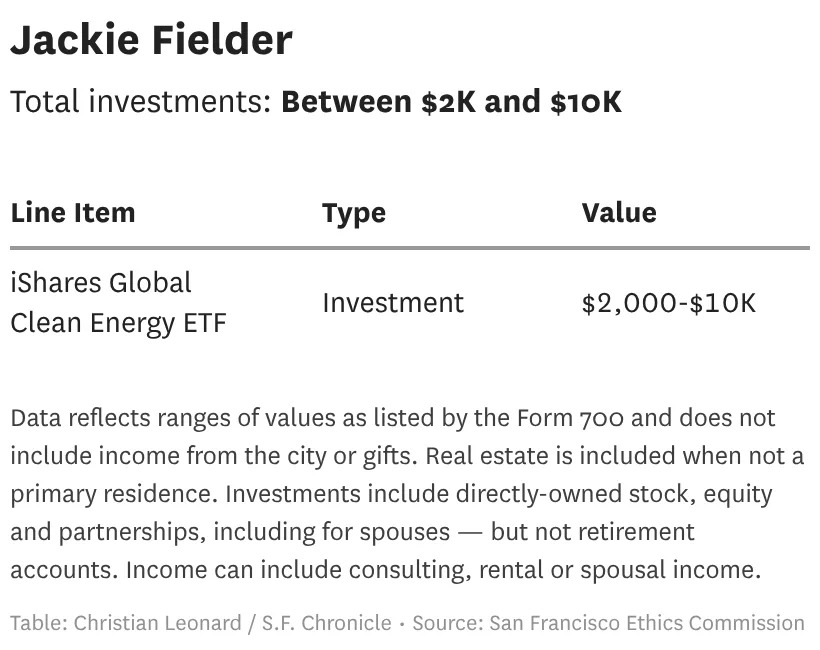Sort by the Line Item column header
Viewport: 820px width, 650px height.
tap(72, 213)
